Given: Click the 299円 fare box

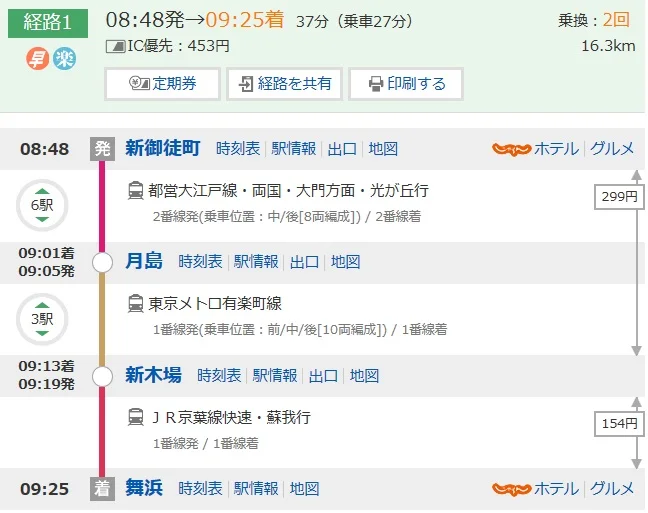Looking at the screenshot, I should (x=619, y=197).
